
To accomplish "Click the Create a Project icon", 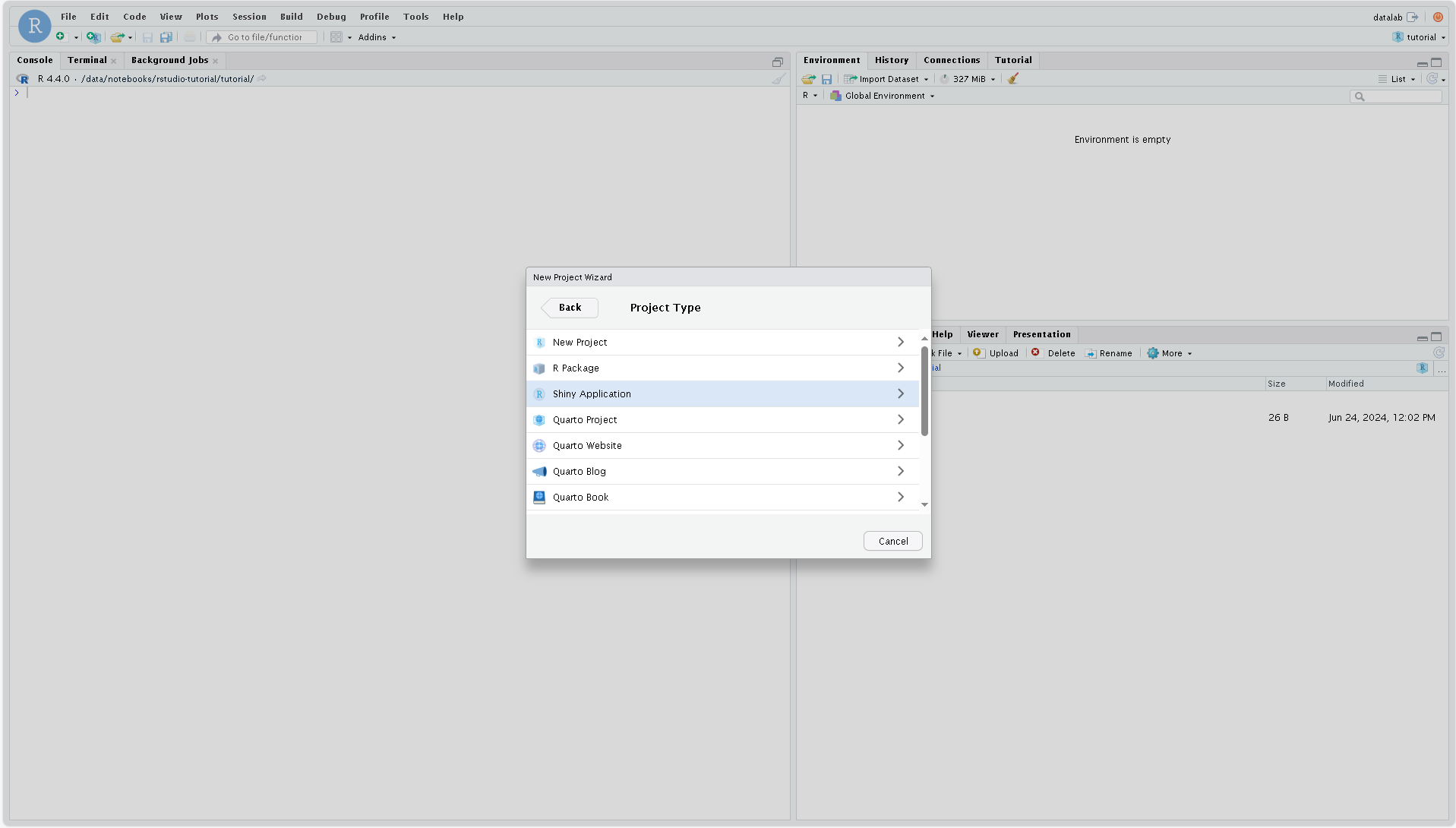I will click(93, 36).
